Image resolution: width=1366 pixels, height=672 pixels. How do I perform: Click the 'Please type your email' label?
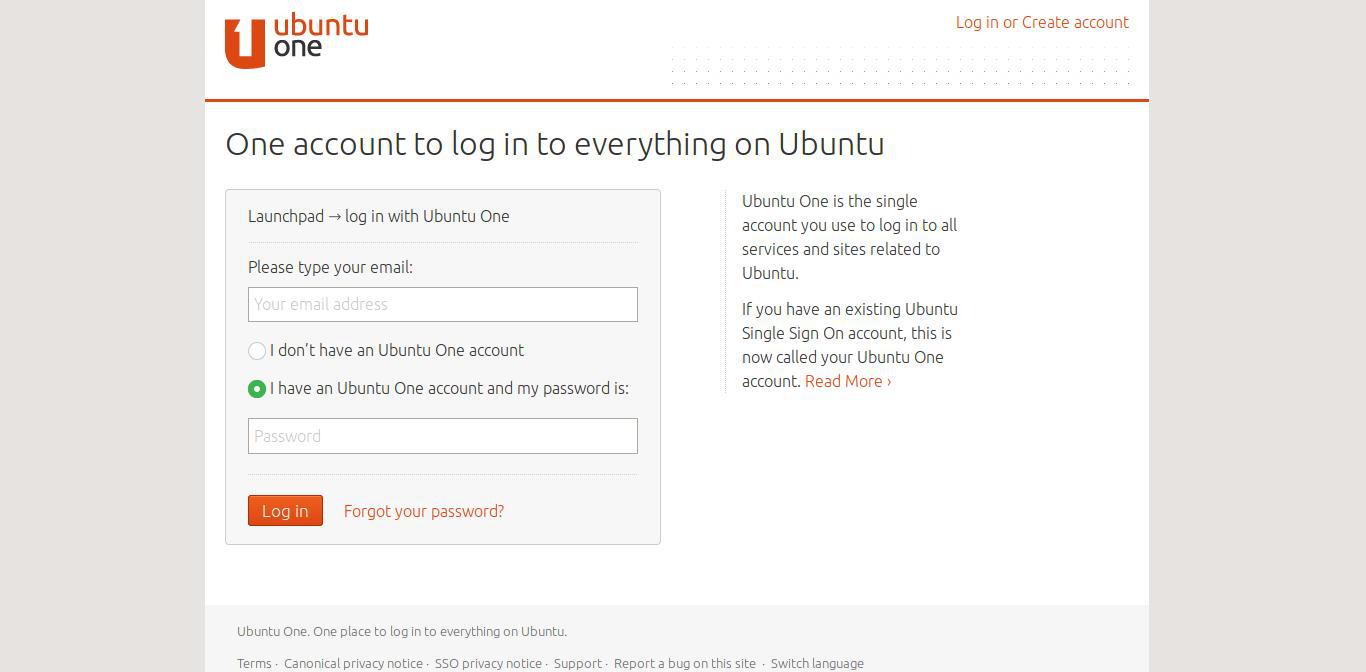click(x=331, y=267)
